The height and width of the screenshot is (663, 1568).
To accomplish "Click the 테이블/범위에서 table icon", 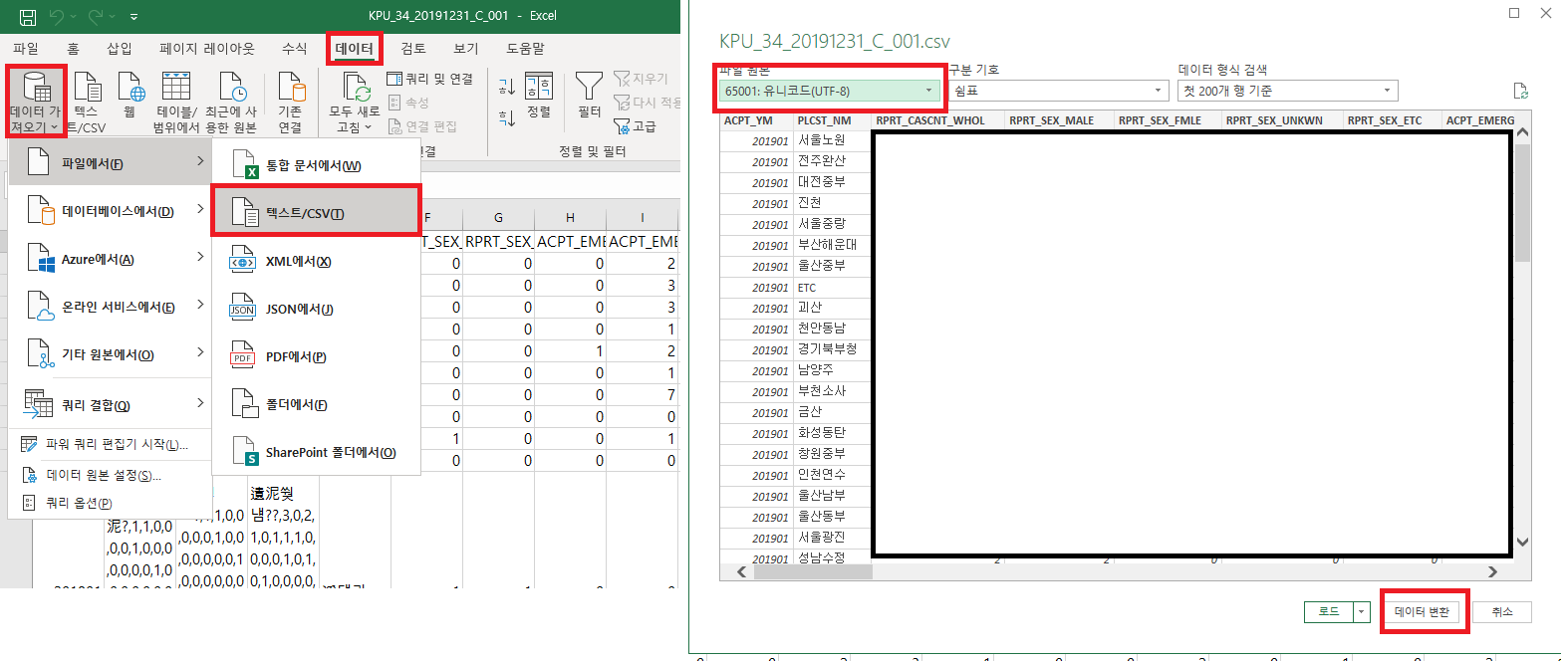I will [x=176, y=90].
